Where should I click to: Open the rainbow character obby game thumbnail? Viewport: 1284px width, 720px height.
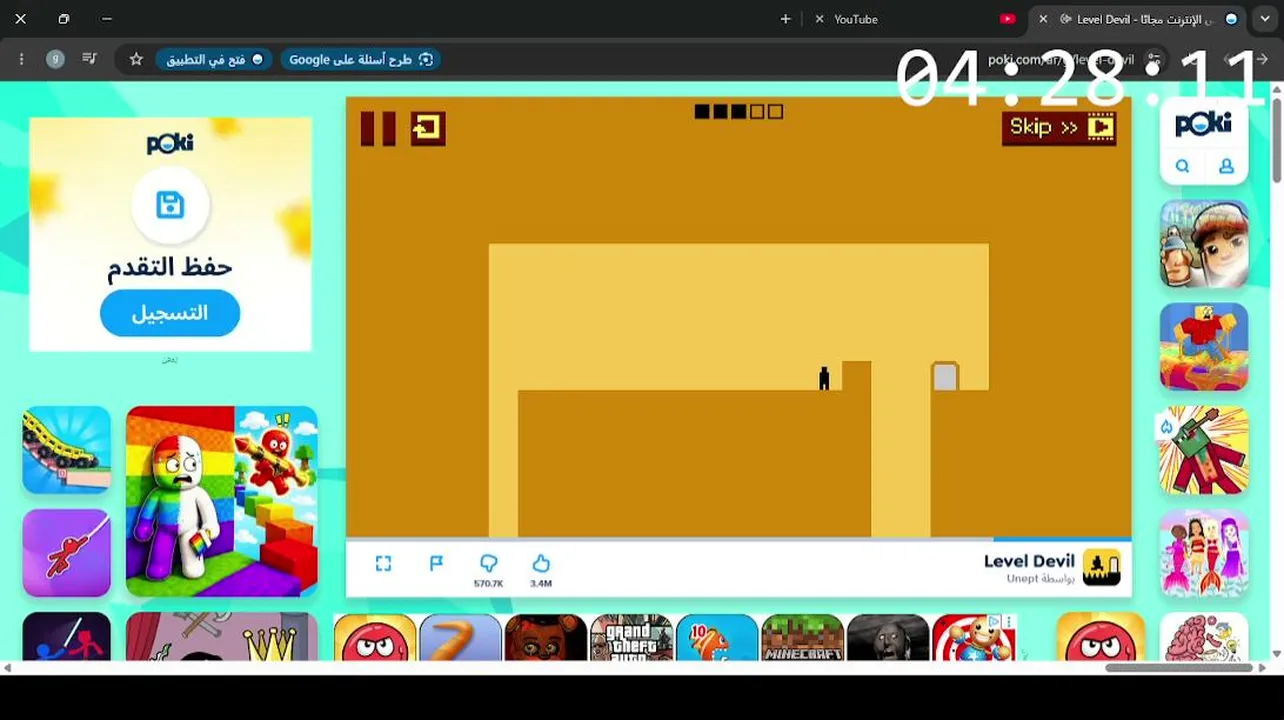[x=222, y=501]
